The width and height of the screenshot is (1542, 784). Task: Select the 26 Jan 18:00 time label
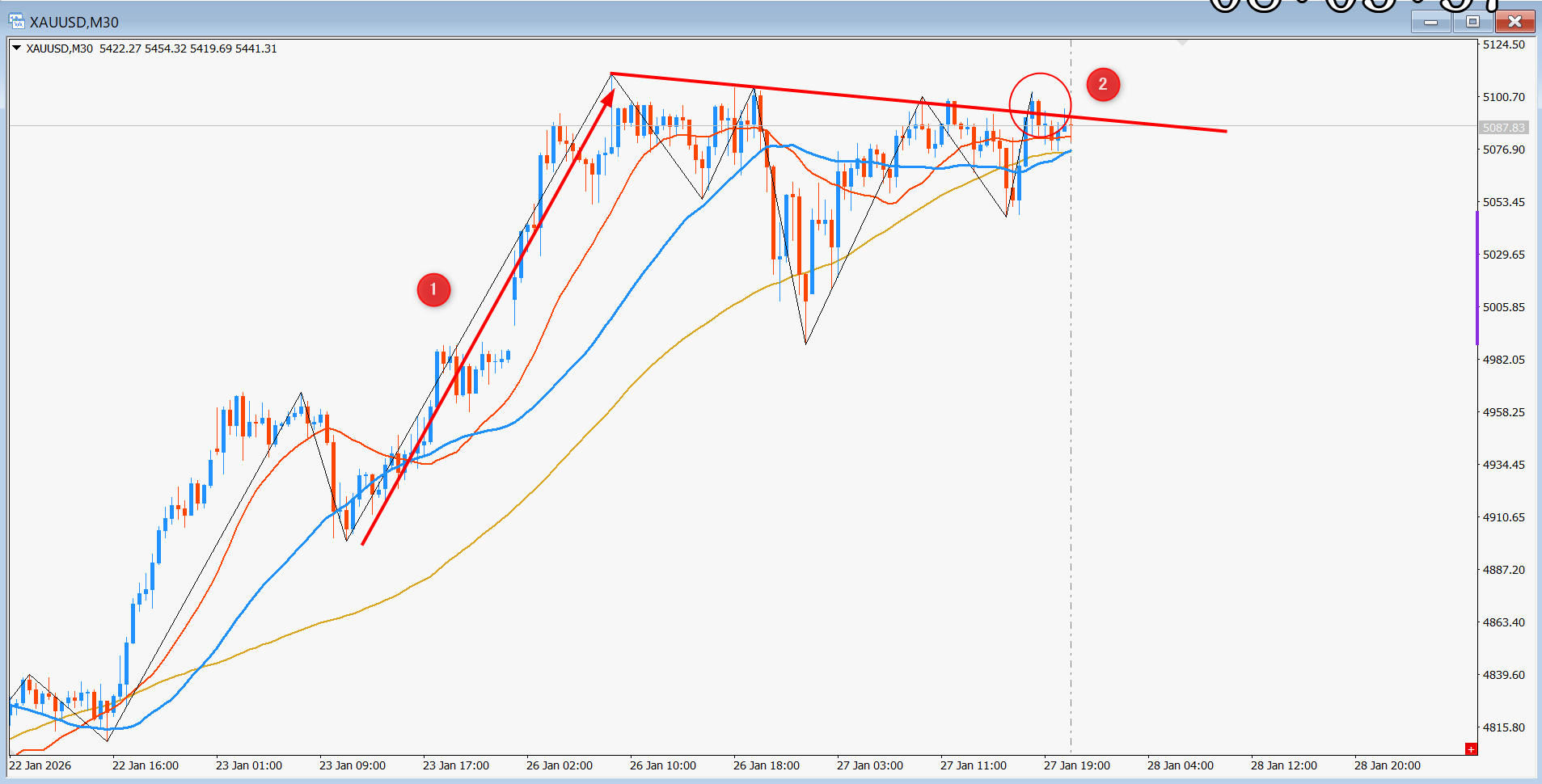pos(767,765)
